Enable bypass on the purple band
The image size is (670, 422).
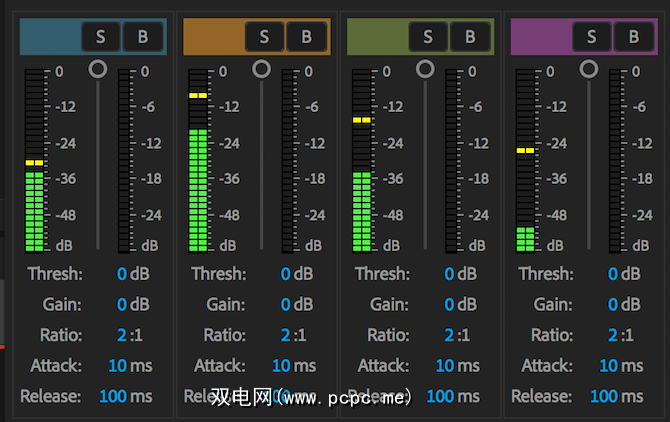point(634,37)
